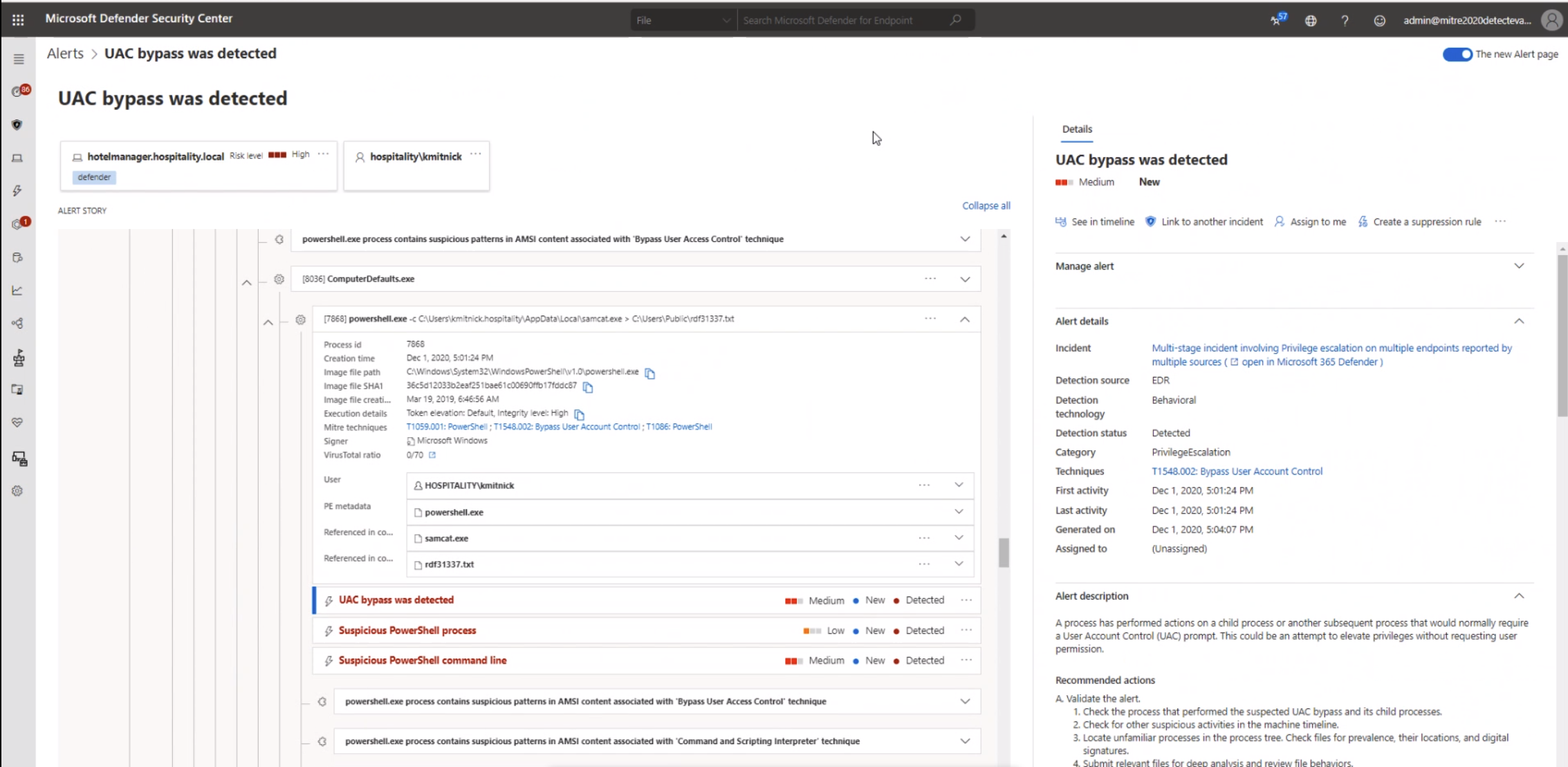
Task: Open the globe language icon
Action: coord(1311,21)
